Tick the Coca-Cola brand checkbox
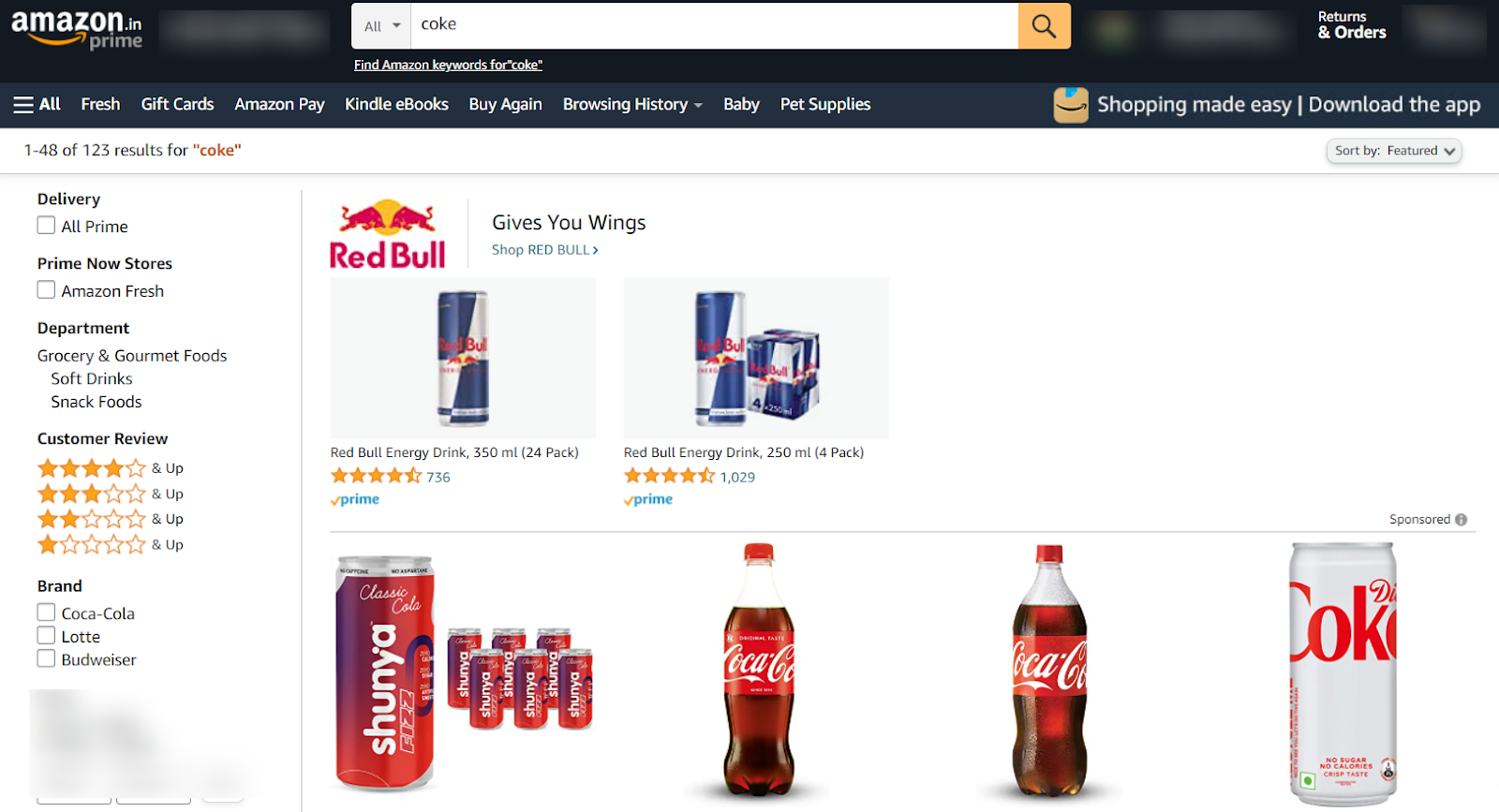The width and height of the screenshot is (1499, 812). pos(46,613)
